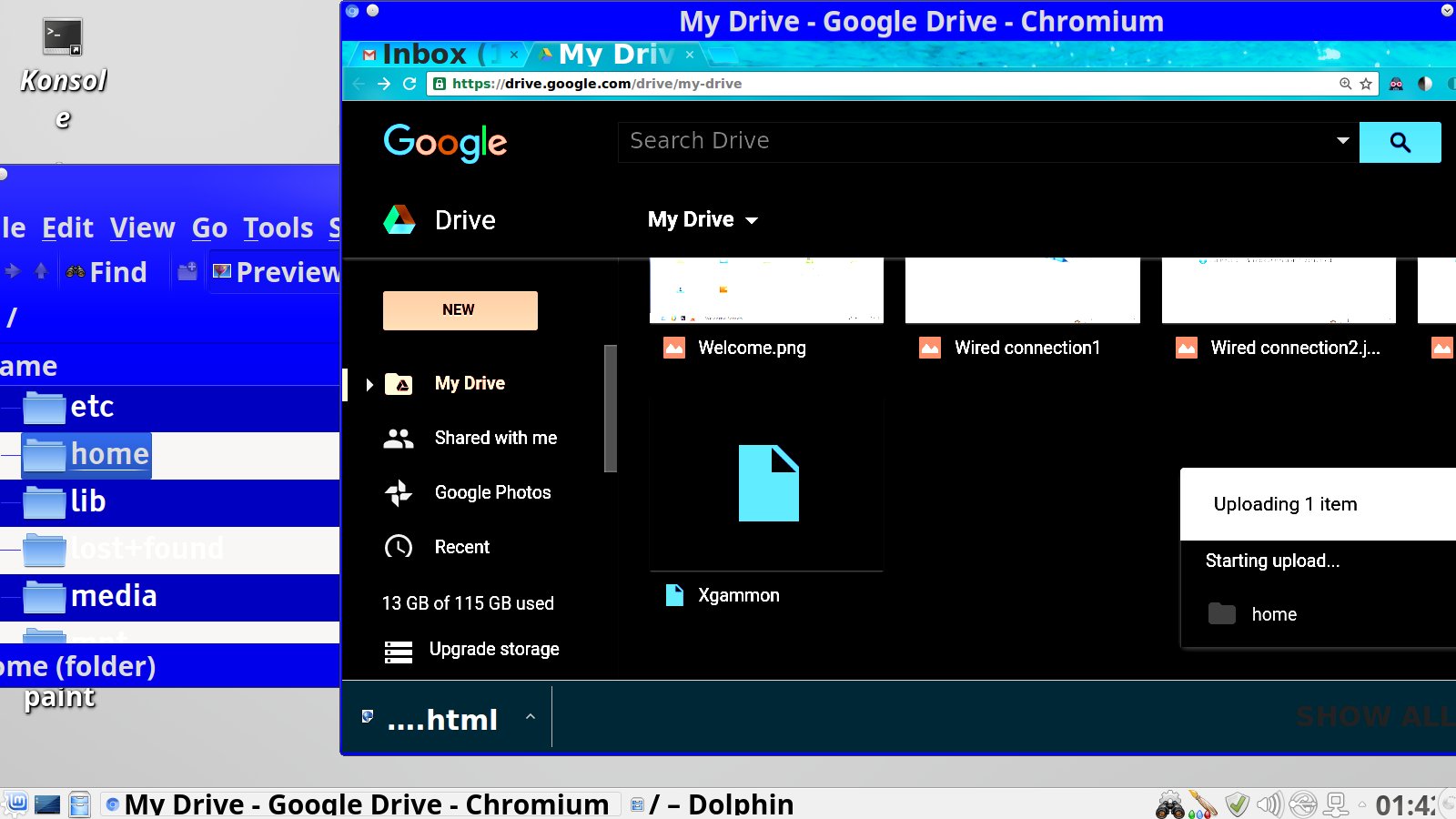Click the red-eyed extension icon in Chromium
The width and height of the screenshot is (1456, 819).
point(1397,84)
